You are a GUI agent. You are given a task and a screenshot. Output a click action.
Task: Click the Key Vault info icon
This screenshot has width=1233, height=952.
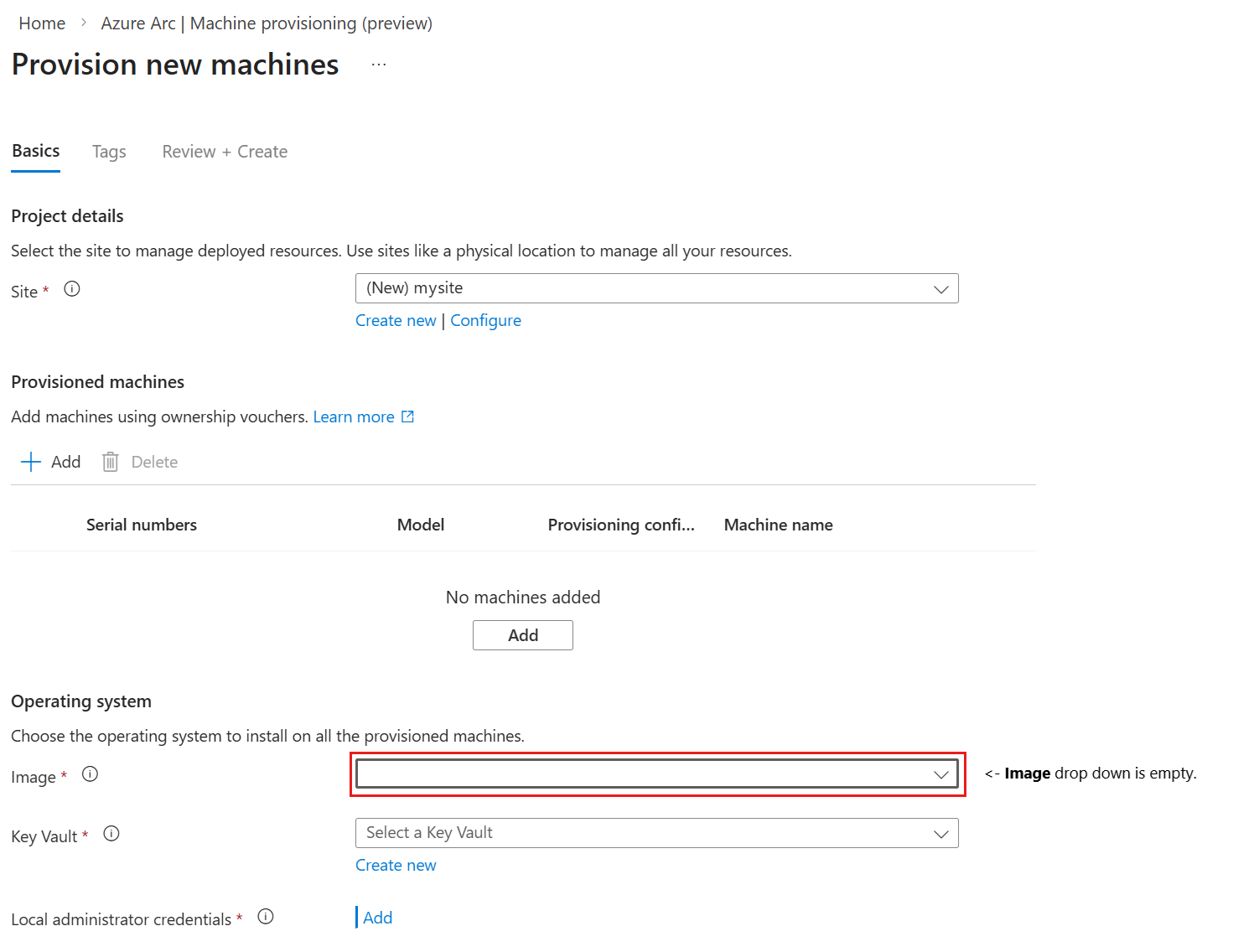tap(111, 834)
